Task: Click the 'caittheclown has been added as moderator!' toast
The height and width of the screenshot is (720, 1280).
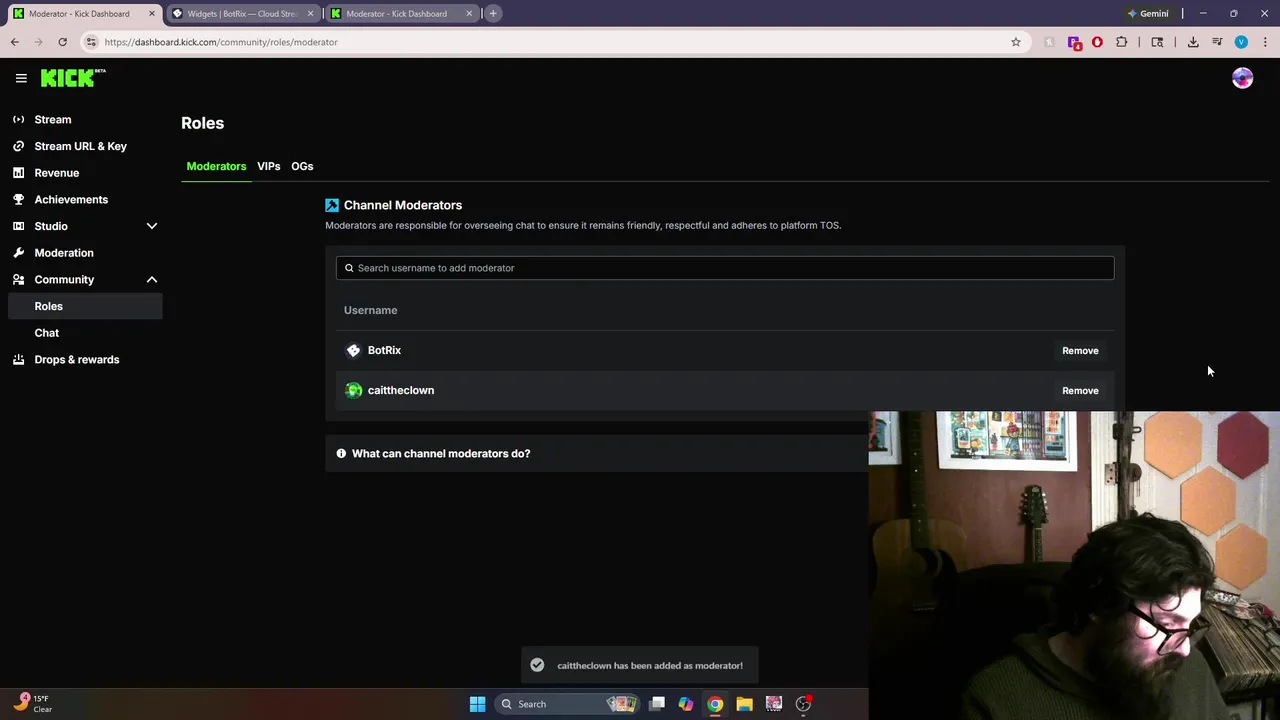Action: pyautogui.click(x=639, y=665)
